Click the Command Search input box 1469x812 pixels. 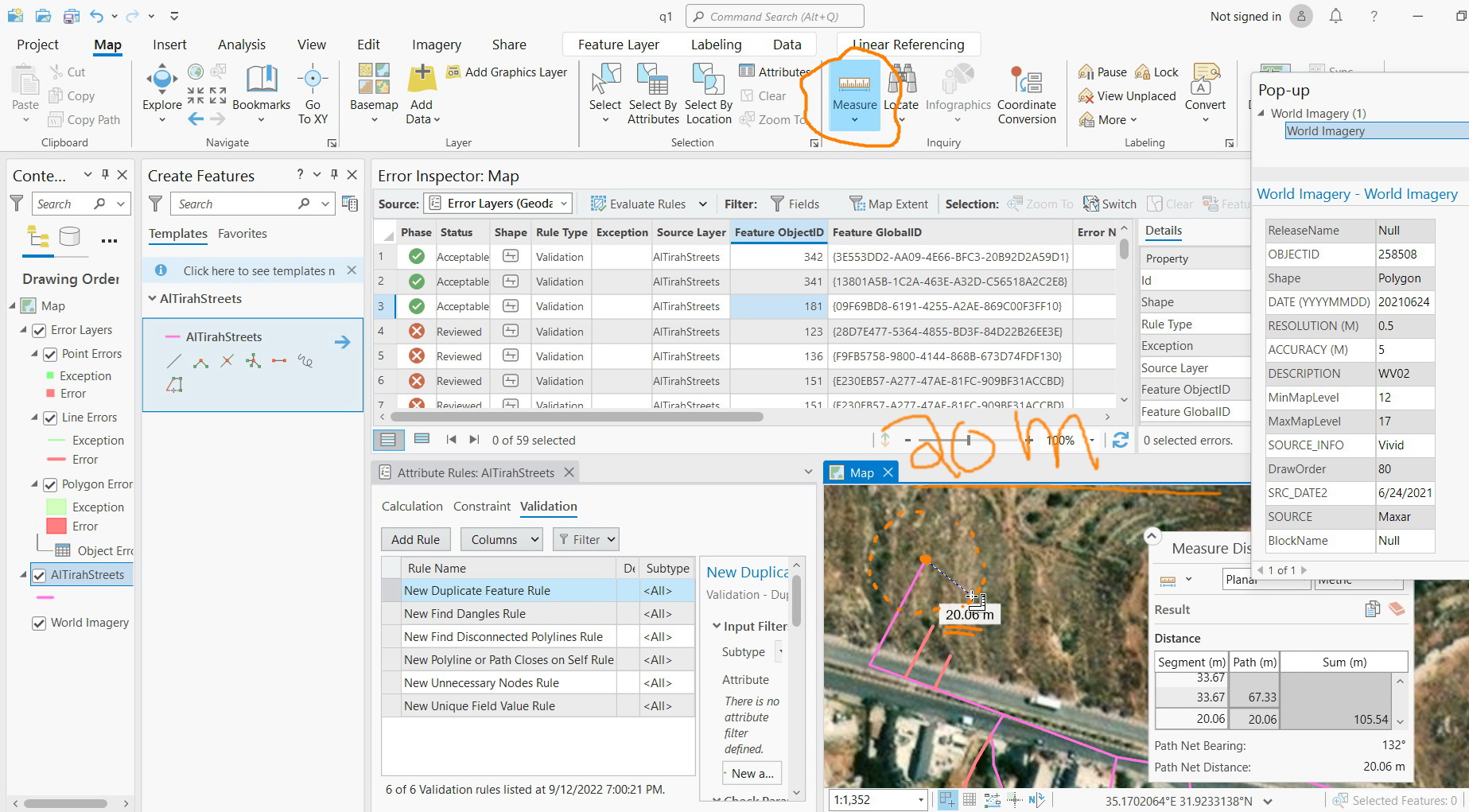(x=775, y=16)
